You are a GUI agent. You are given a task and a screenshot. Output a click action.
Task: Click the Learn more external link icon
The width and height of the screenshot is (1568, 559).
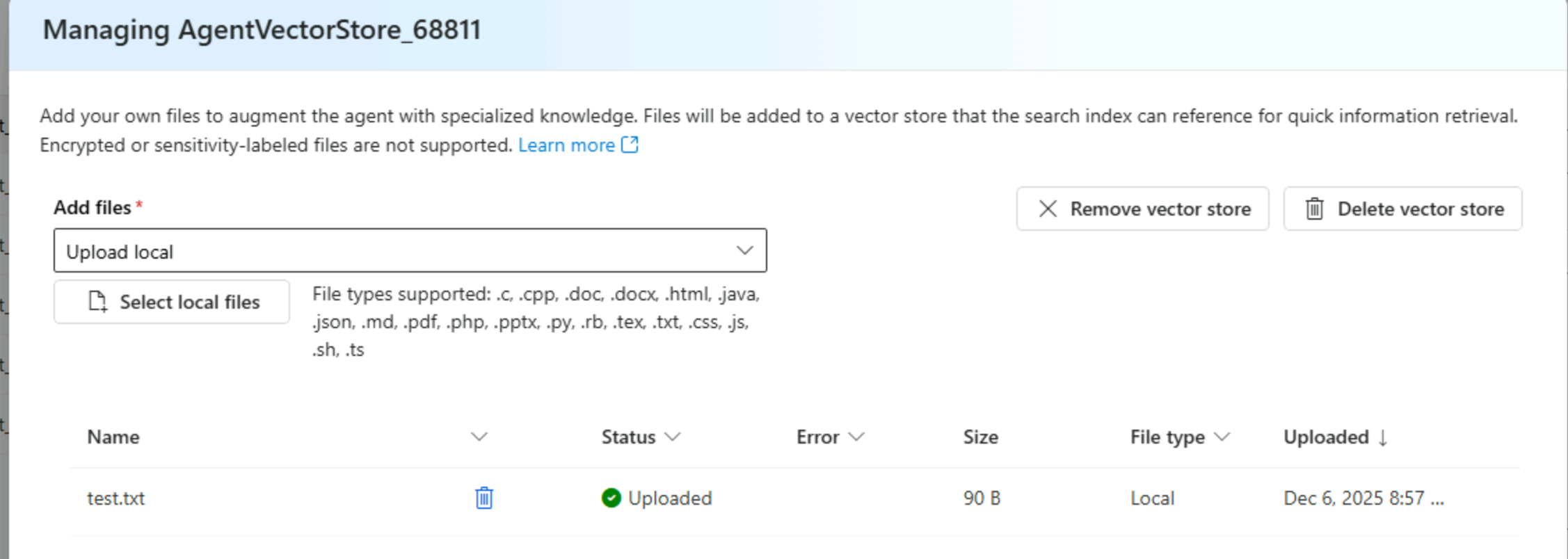[630, 145]
